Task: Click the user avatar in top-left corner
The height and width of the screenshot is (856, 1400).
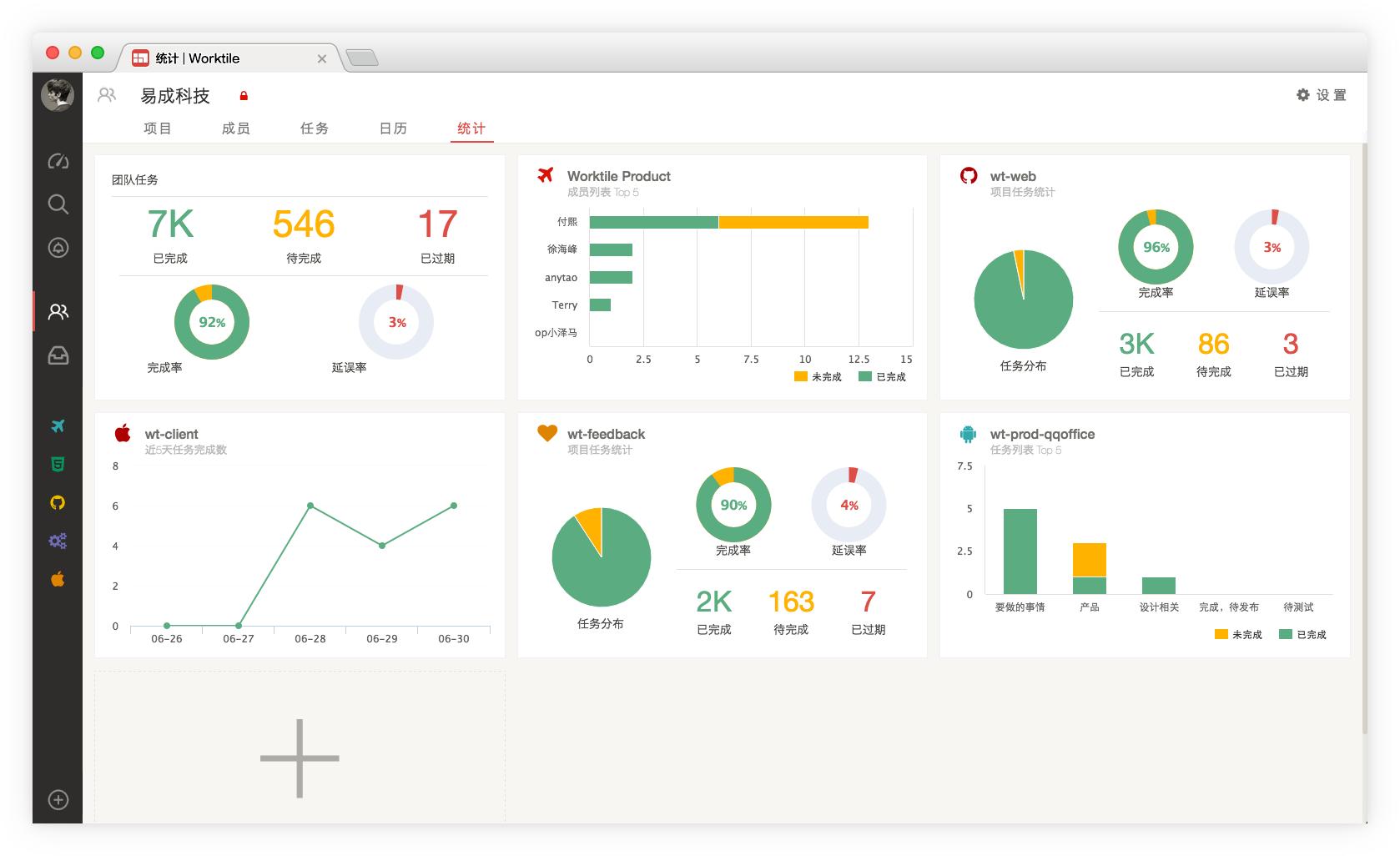Action: pyautogui.click(x=58, y=95)
